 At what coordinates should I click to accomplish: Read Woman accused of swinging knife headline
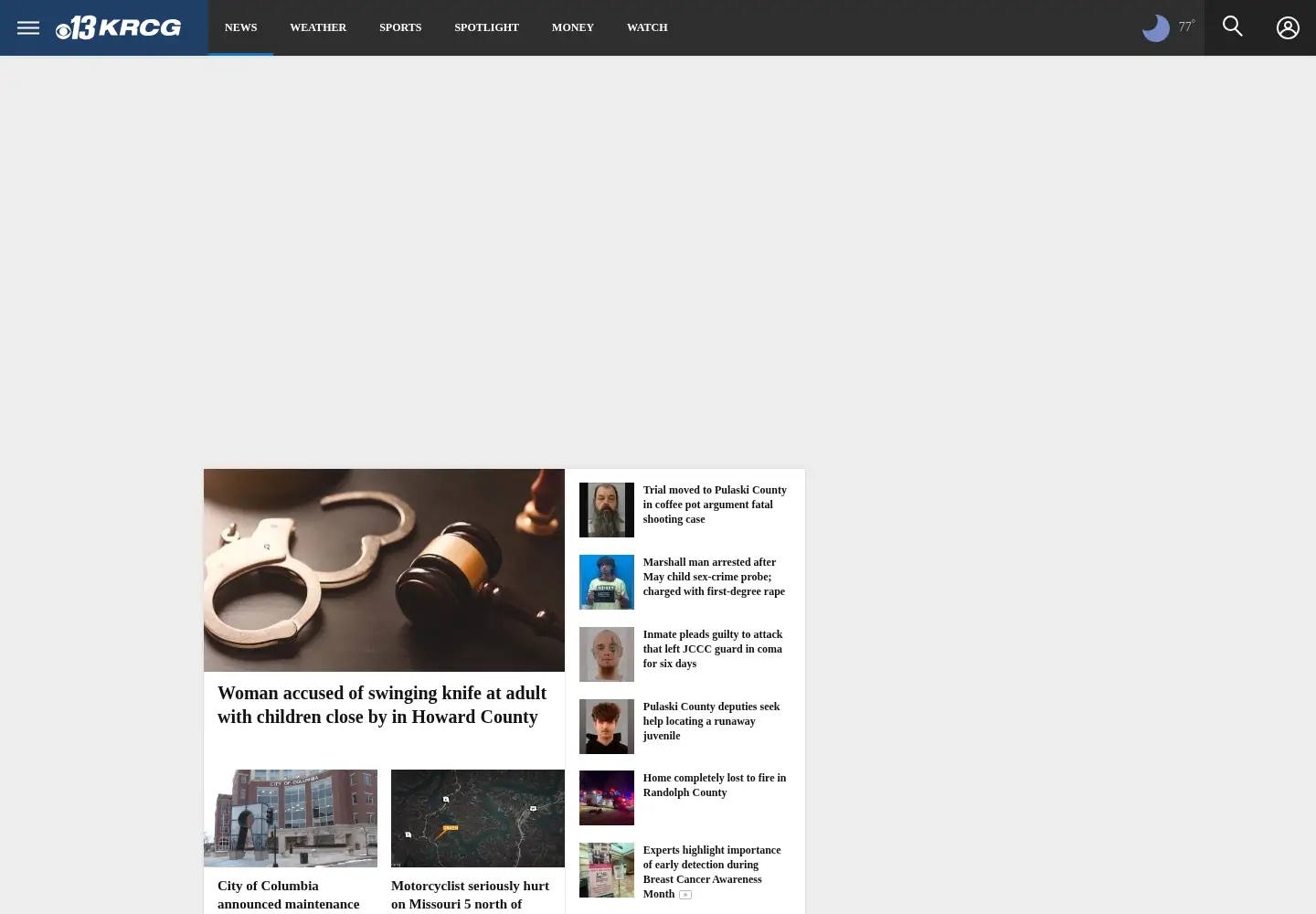pos(382,705)
